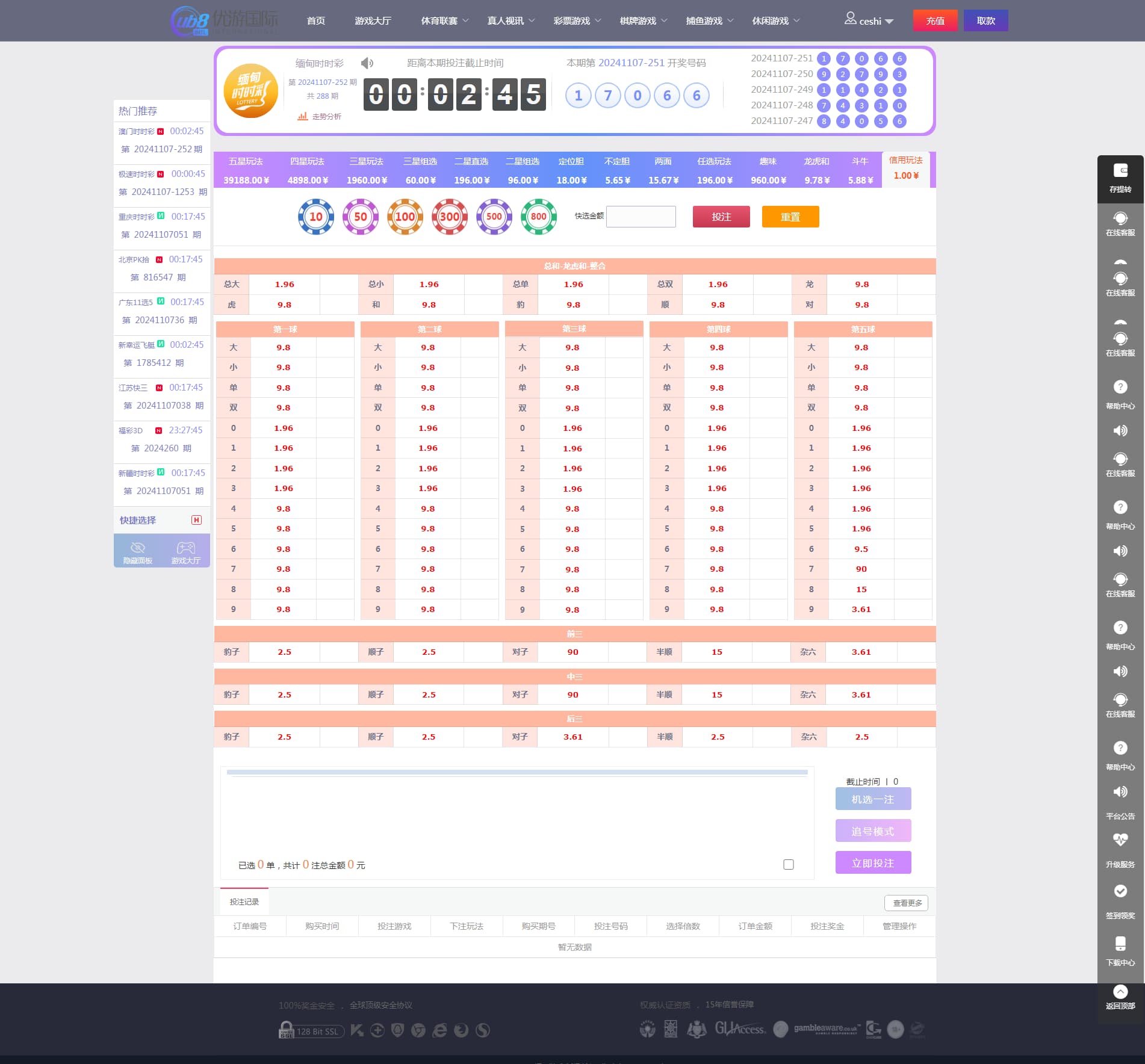Open 存提转 wallet icon in right sidebar
1145x1064 pixels.
pos(1120,172)
